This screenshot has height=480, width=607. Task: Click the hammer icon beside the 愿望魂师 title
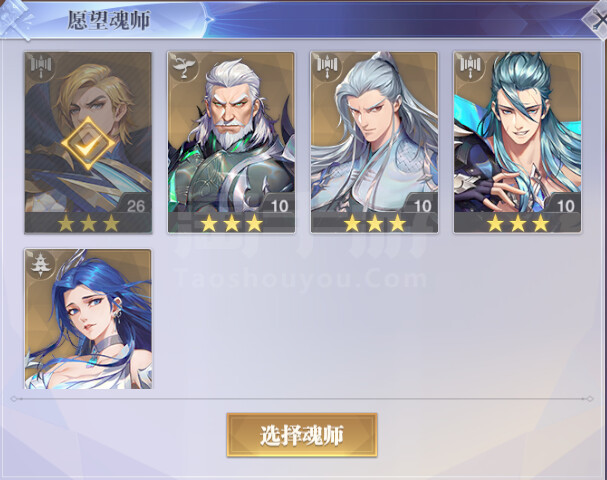pyautogui.click(x=15, y=19)
